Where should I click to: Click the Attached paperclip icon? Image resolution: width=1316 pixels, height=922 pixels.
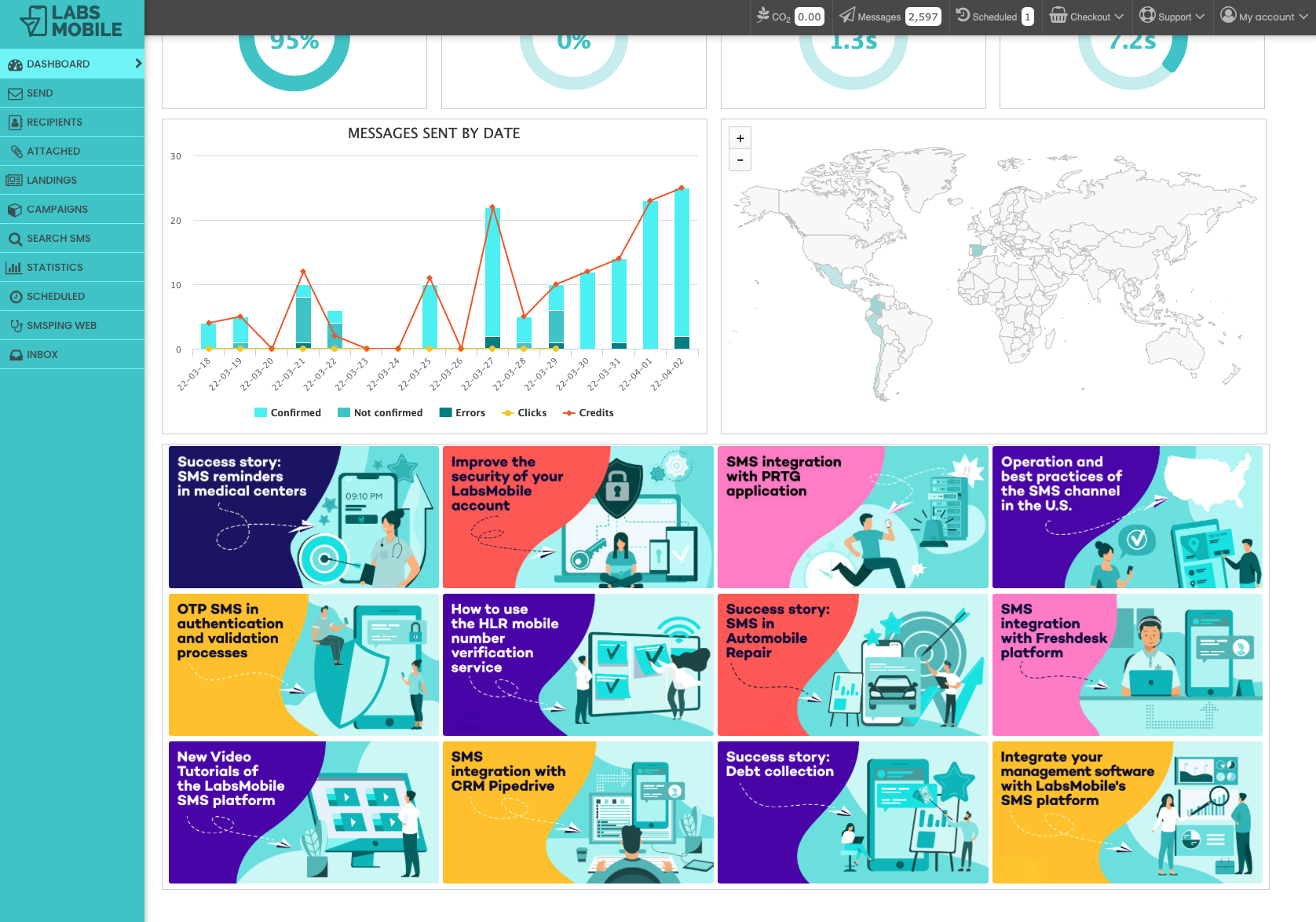coord(16,152)
